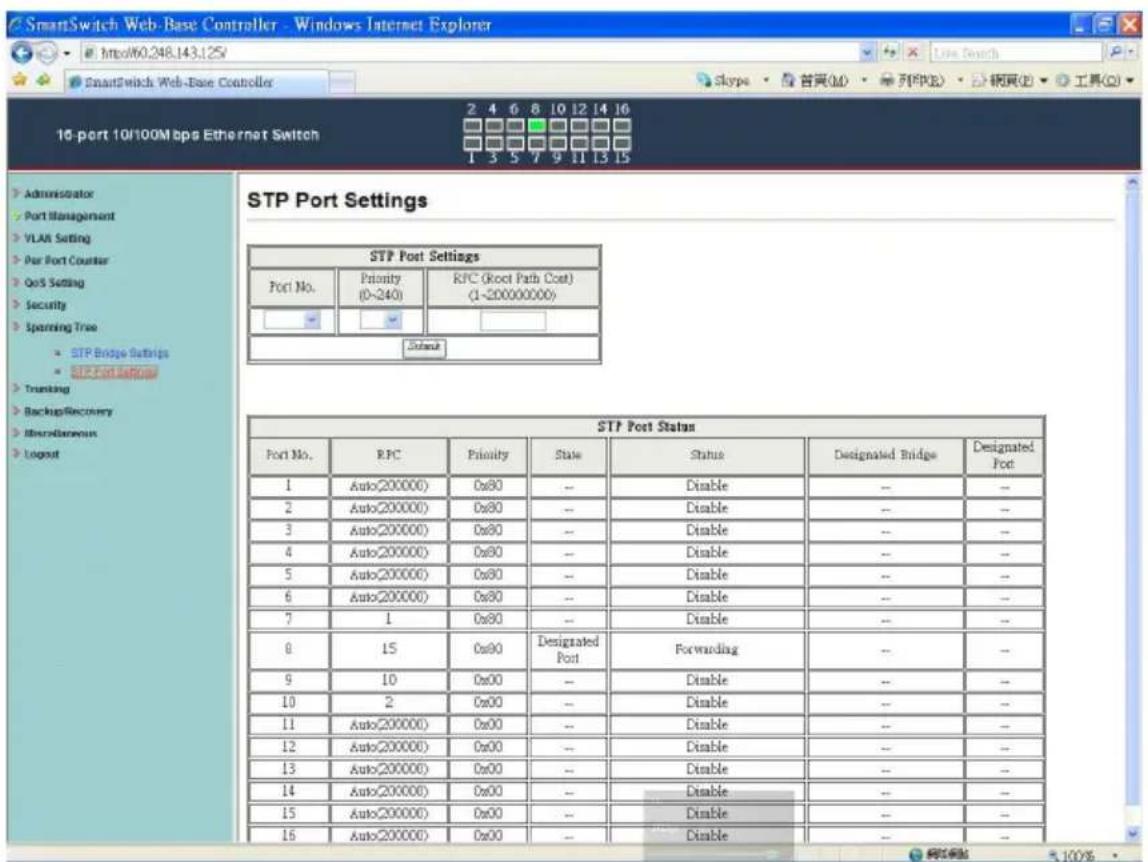Open the STP Bridge Settings link
This screenshot has width=1148, height=862.
tap(119, 353)
